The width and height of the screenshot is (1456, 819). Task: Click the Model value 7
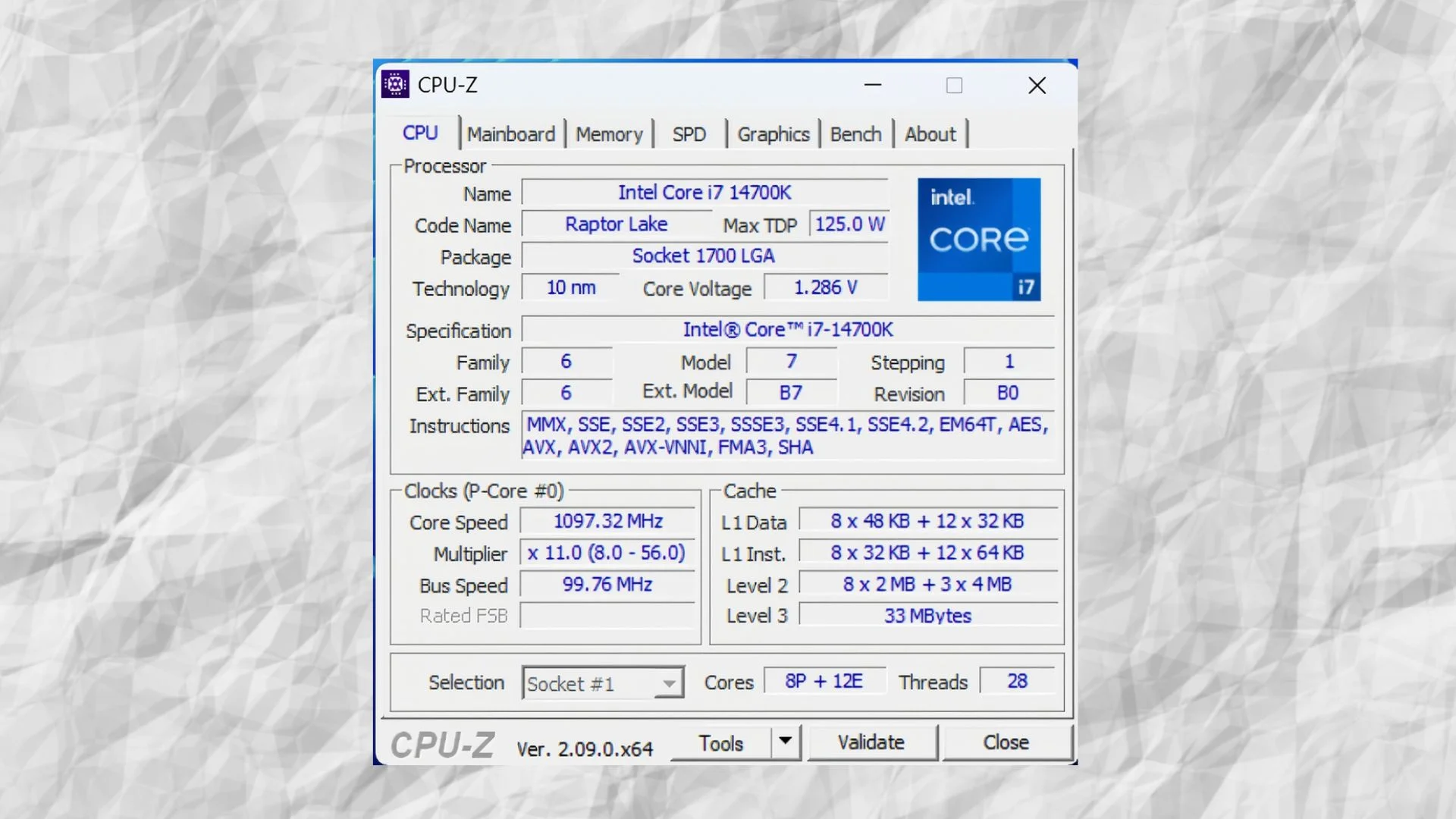791,362
